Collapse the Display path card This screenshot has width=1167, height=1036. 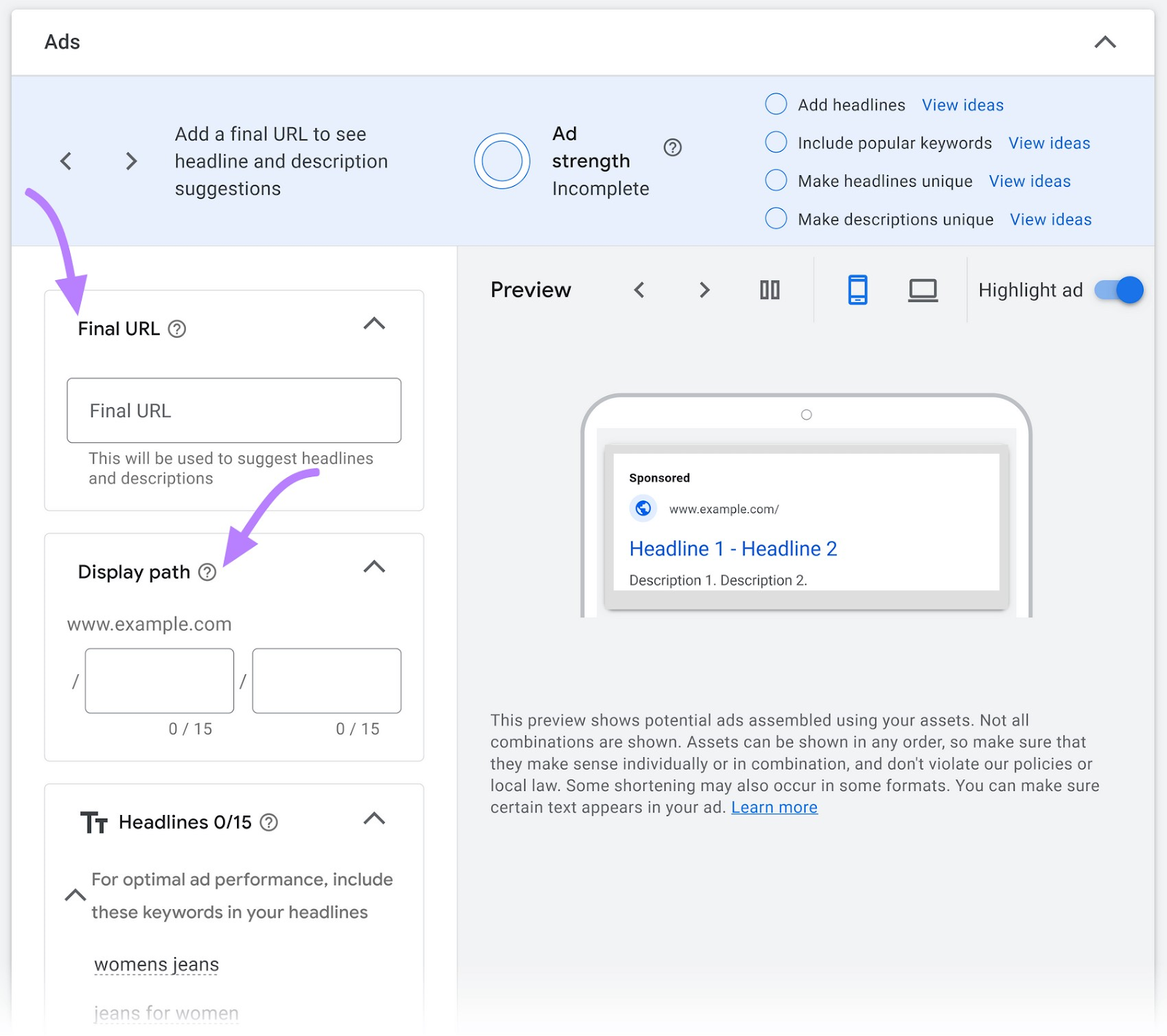coord(374,567)
